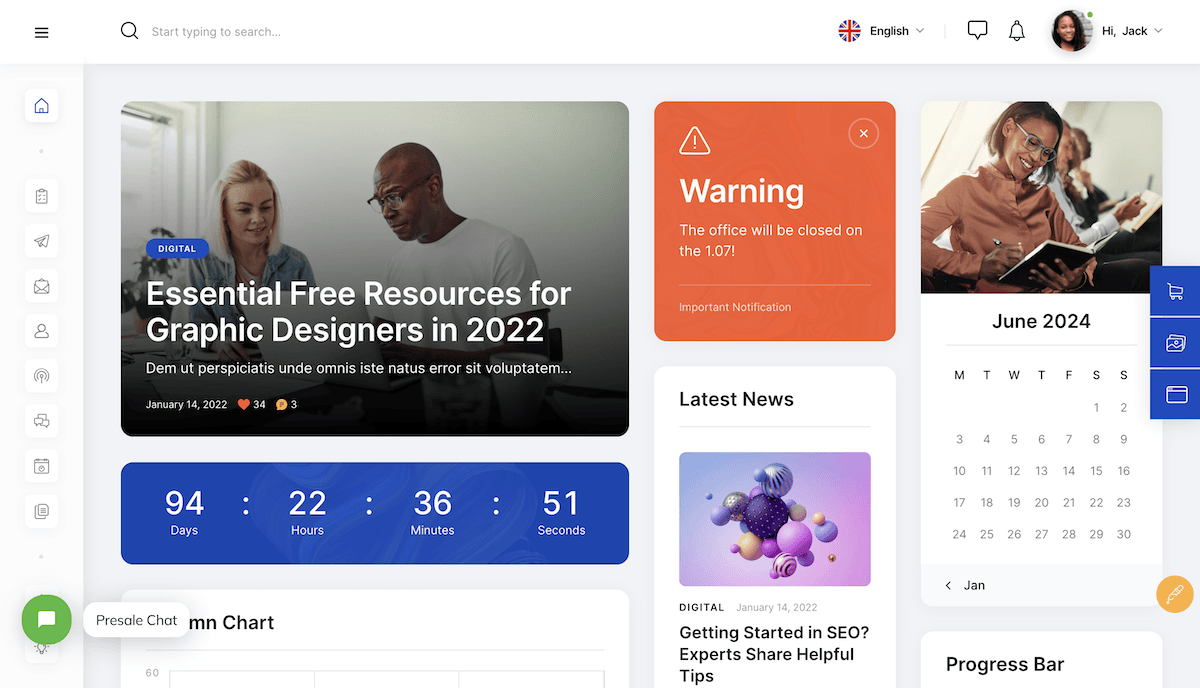This screenshot has height=688, width=1200.
Task: Open the Presale Chat
Action: 46,619
